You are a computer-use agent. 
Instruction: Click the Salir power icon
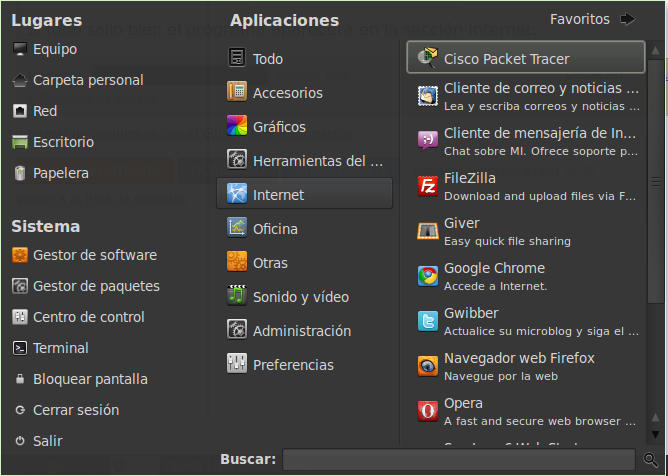[x=20, y=441]
